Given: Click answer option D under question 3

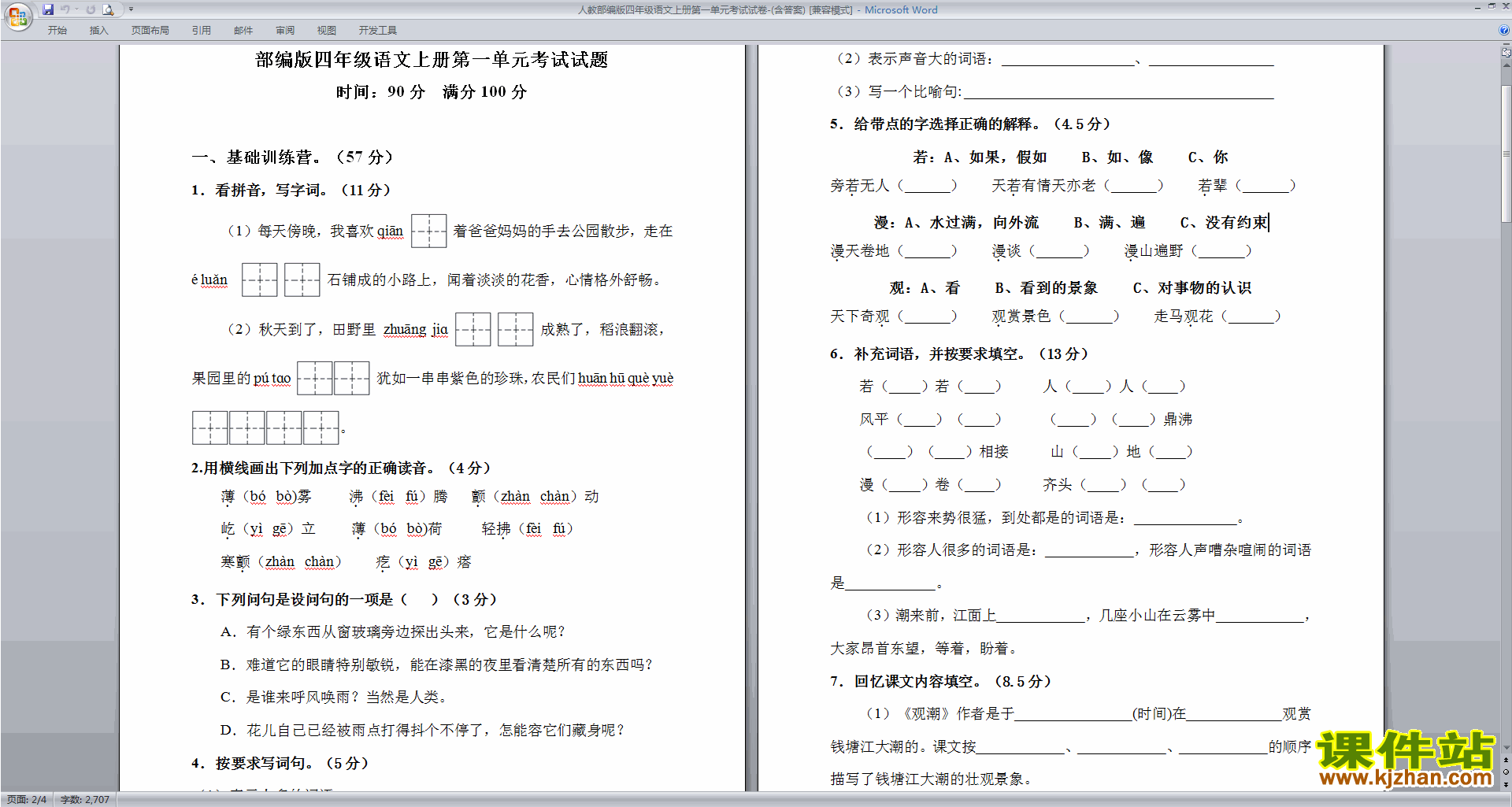Looking at the screenshot, I should 422,730.
